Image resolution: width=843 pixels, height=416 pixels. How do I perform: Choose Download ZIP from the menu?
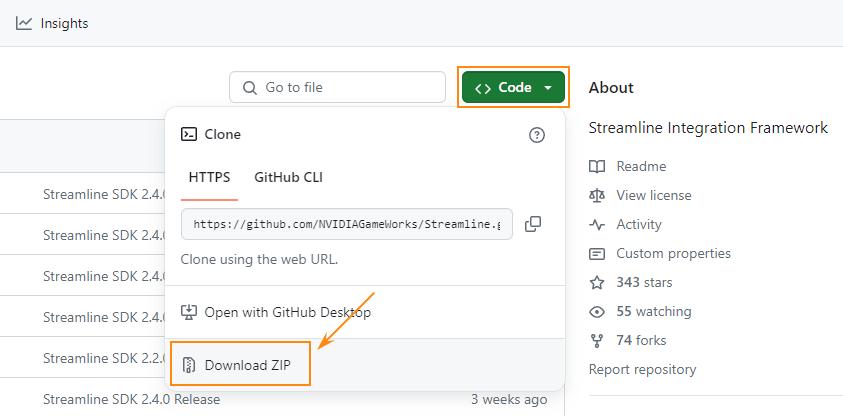247,366
